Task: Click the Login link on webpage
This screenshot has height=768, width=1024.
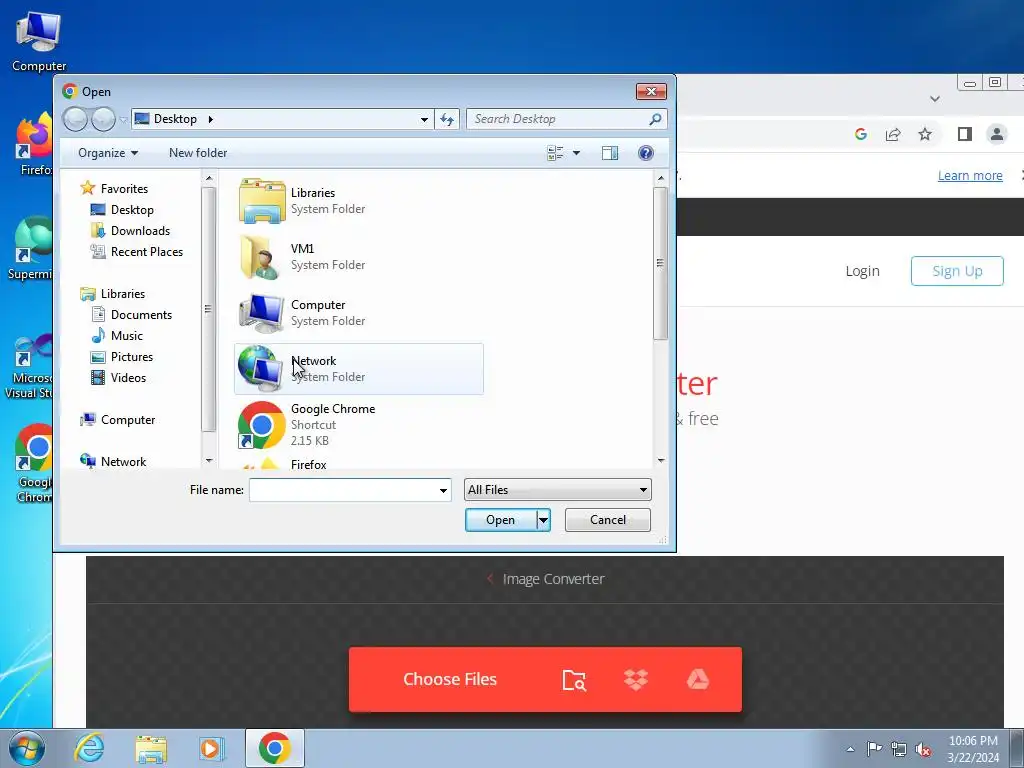Action: click(862, 271)
